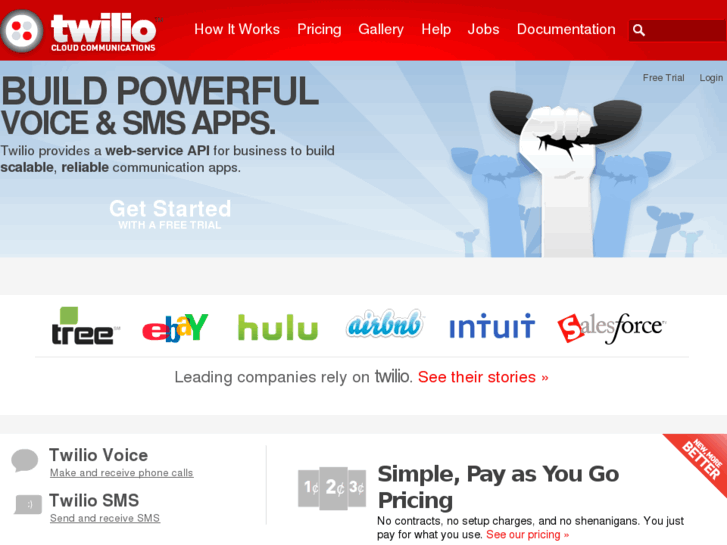Open the Documentation nav item
The image size is (727, 545).
566,29
